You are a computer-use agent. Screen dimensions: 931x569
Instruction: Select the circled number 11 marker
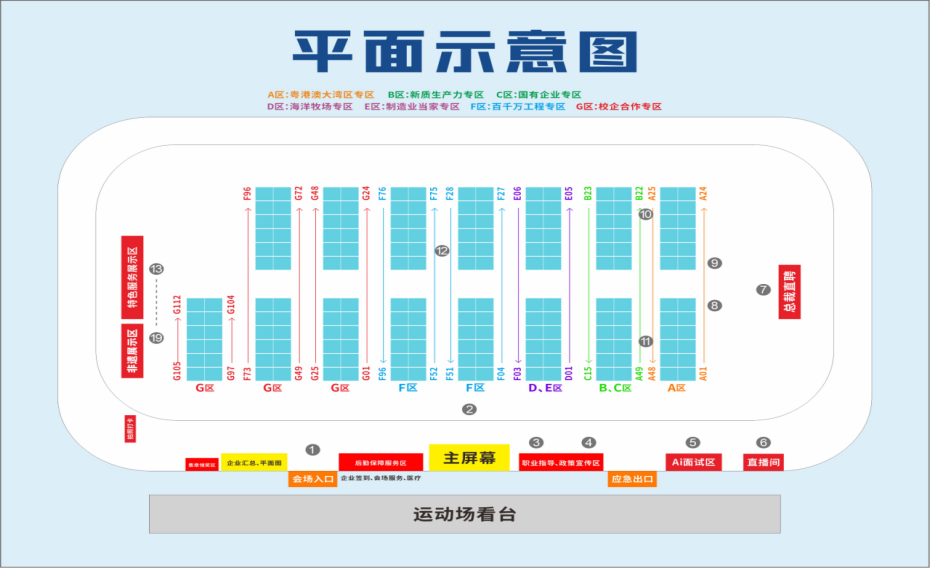click(x=645, y=342)
